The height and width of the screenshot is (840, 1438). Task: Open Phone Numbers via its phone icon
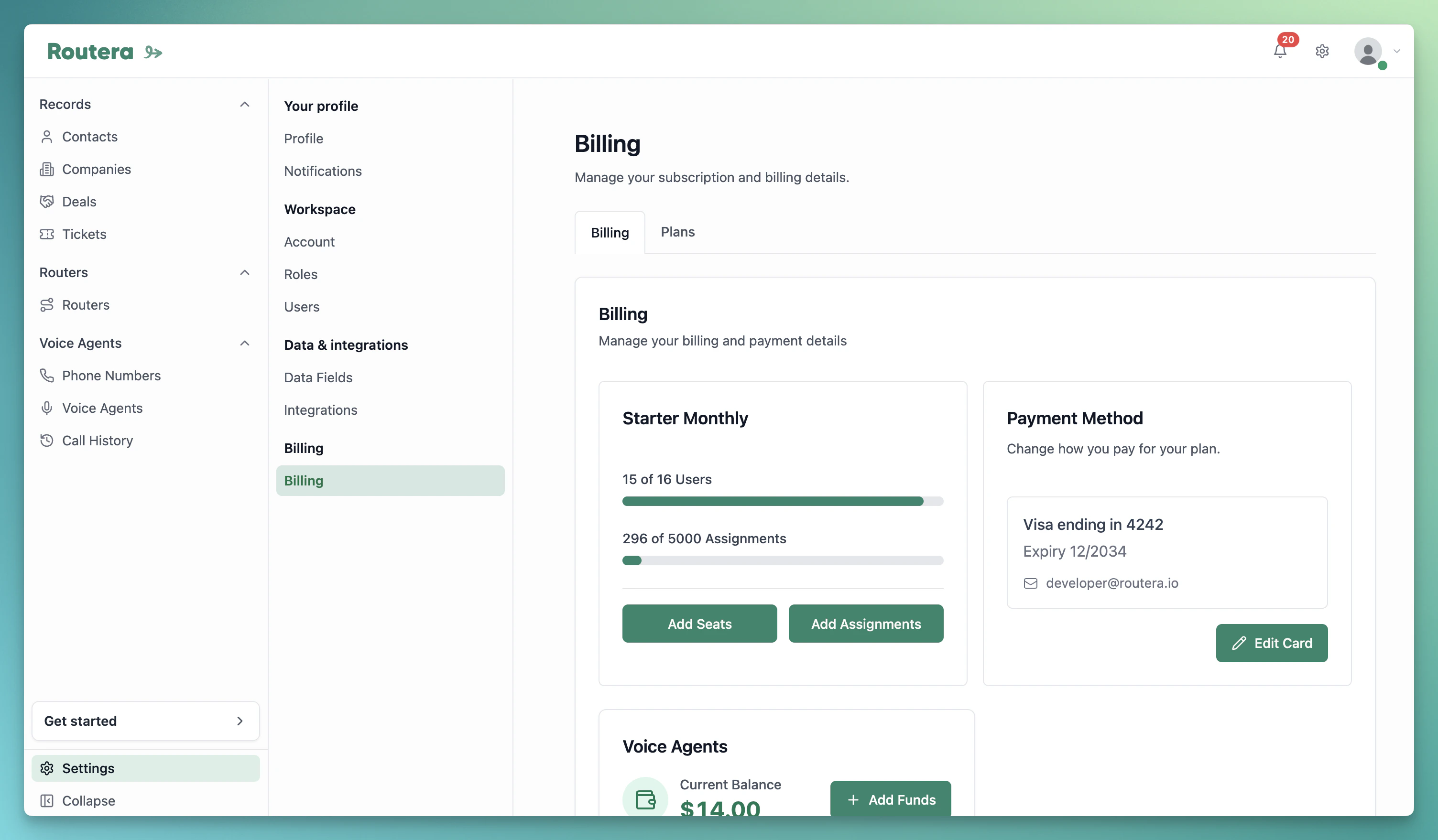click(x=47, y=376)
